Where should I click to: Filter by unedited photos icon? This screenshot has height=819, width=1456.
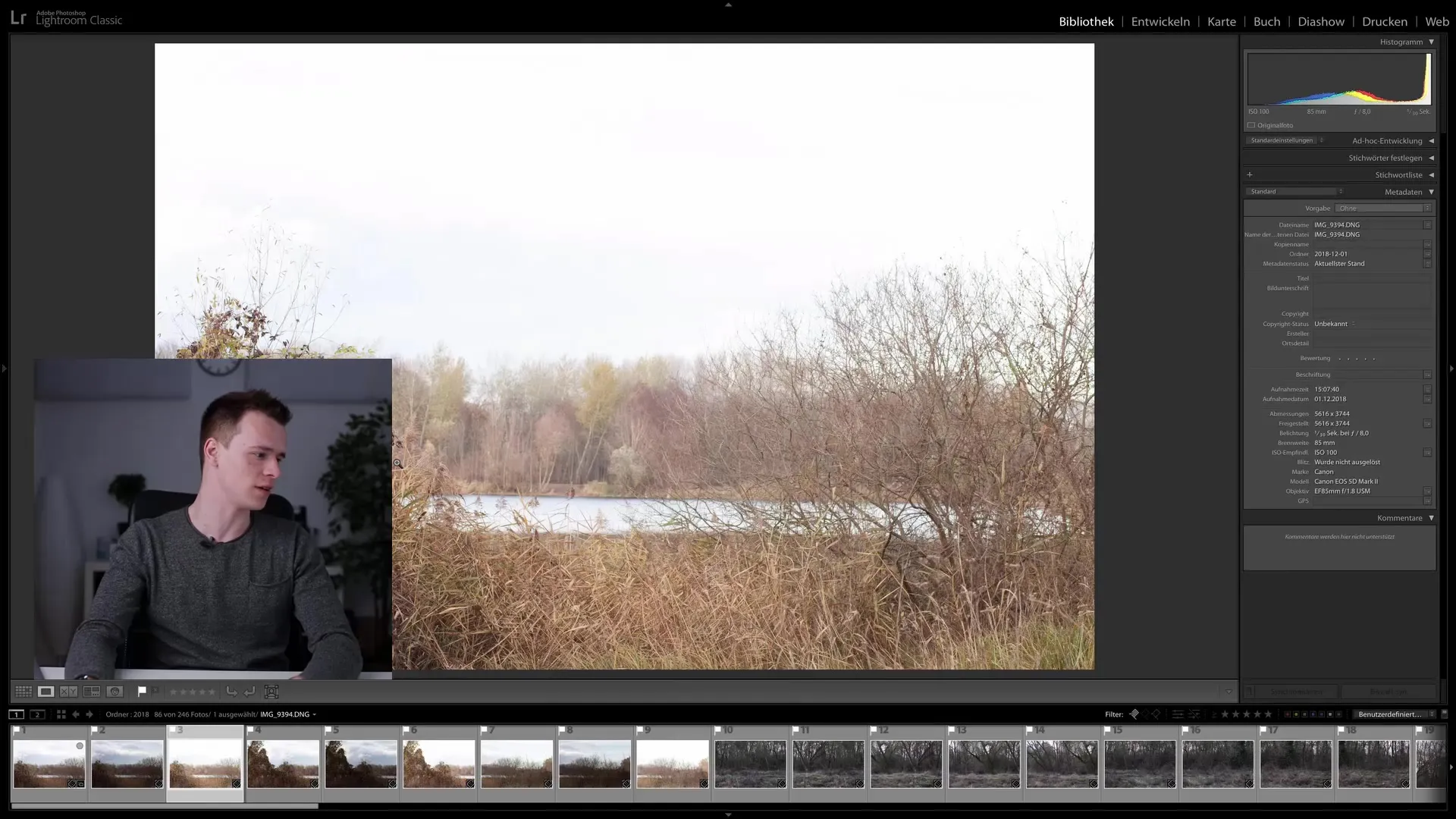point(1194,714)
